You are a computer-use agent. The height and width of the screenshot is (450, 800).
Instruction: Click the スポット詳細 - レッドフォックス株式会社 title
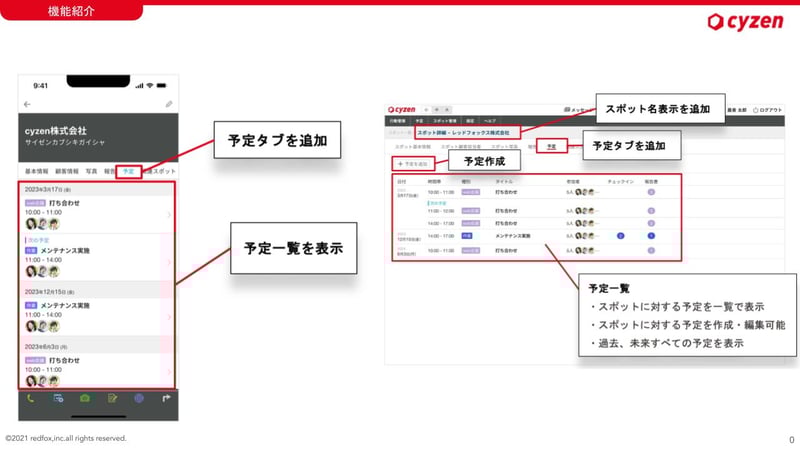[463, 133]
